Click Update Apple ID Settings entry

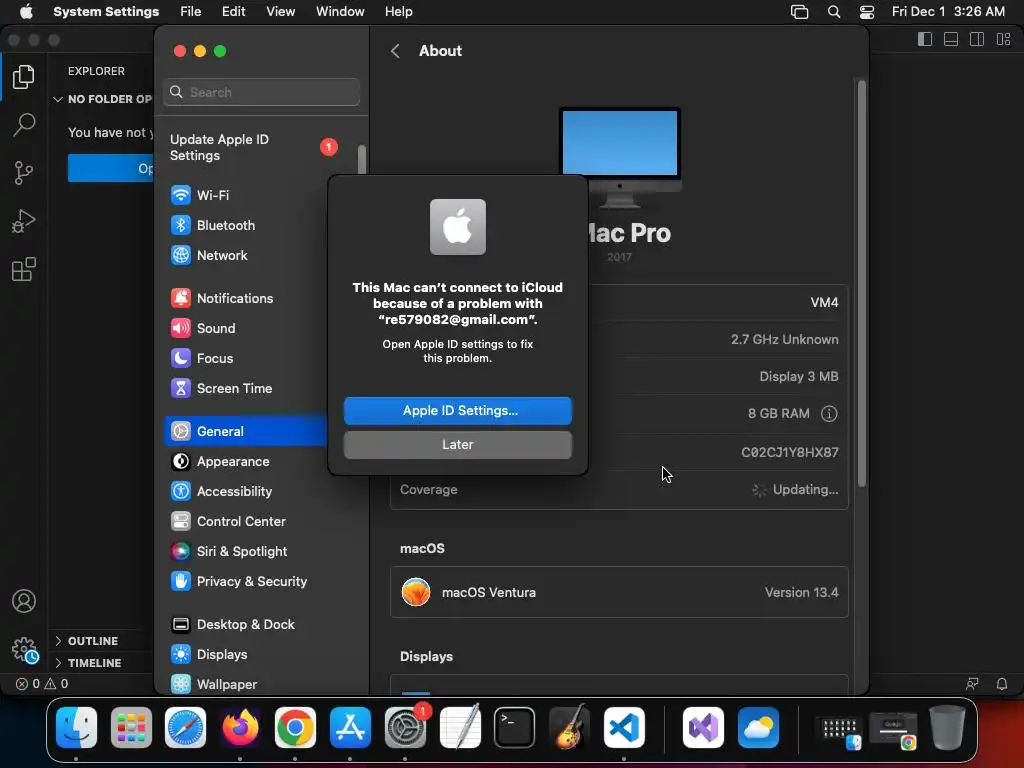pyautogui.click(x=253, y=148)
